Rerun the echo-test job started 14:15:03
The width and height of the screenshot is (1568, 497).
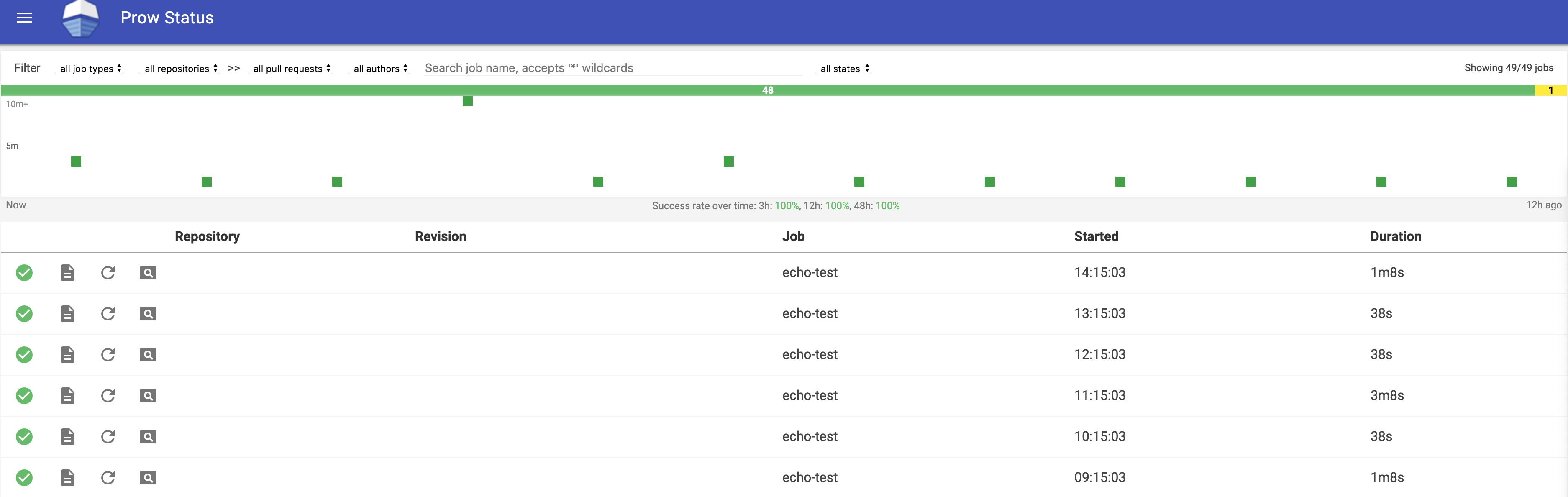108,272
